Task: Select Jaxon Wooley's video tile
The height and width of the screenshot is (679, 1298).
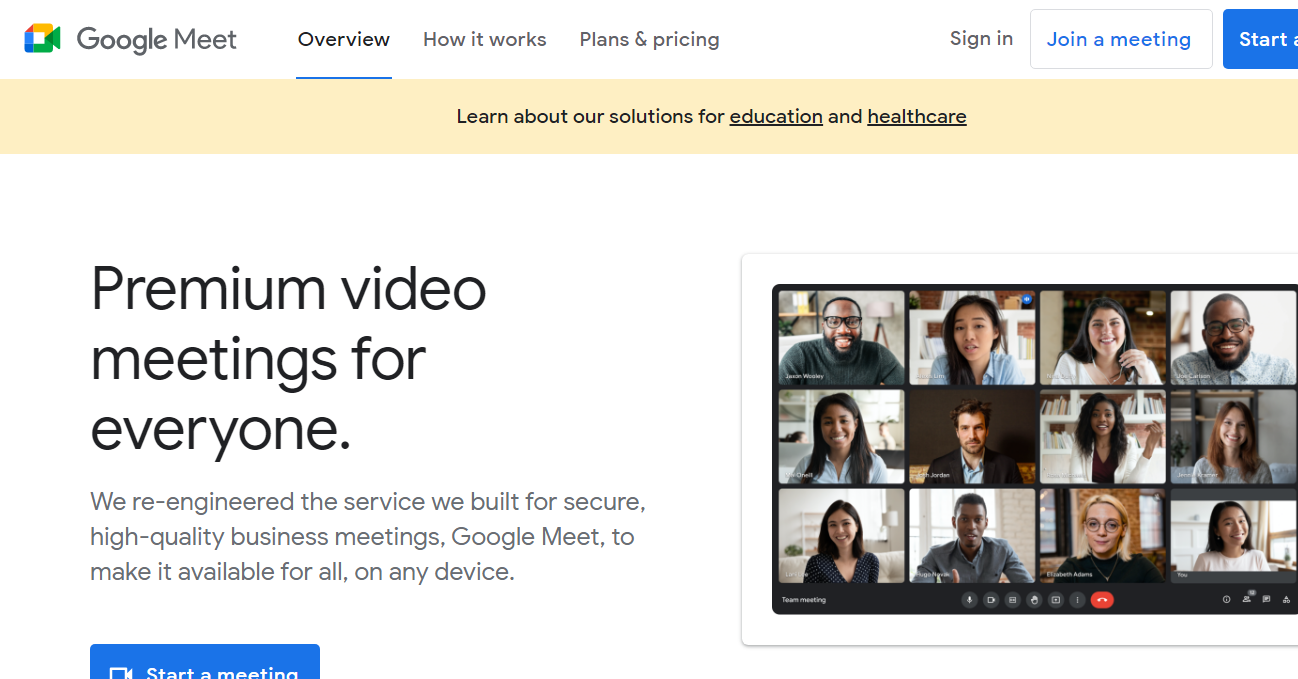Action: click(x=841, y=338)
